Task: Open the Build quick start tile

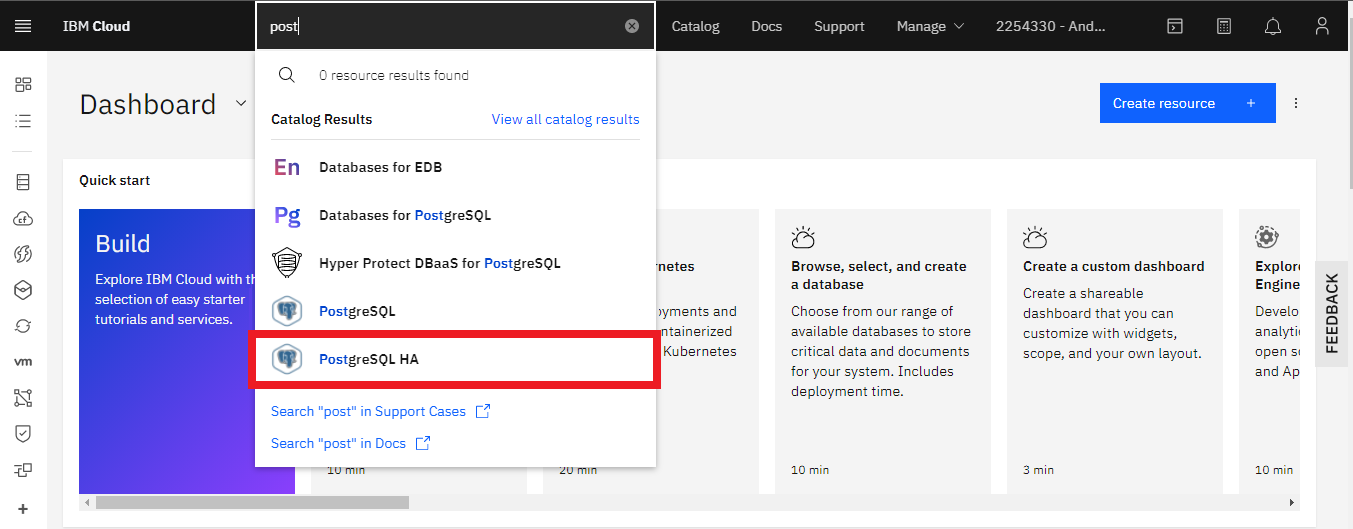Action: pyautogui.click(x=187, y=351)
